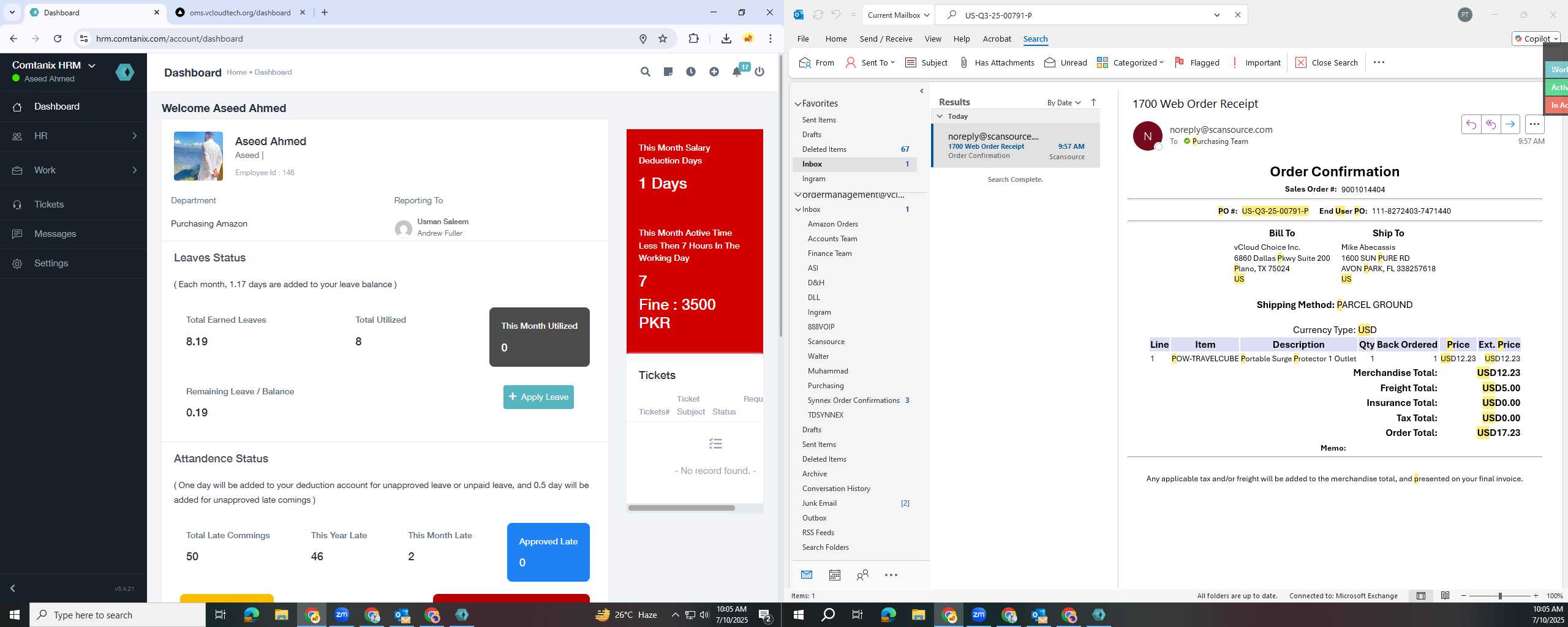
Task: Toggle Outlook normal view in status bar
Action: pyautogui.click(x=1420, y=596)
